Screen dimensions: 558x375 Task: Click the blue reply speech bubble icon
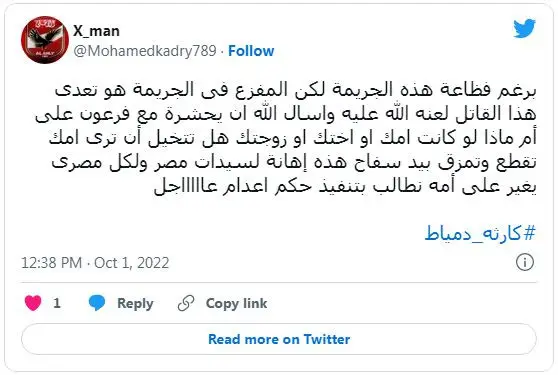[97, 303]
